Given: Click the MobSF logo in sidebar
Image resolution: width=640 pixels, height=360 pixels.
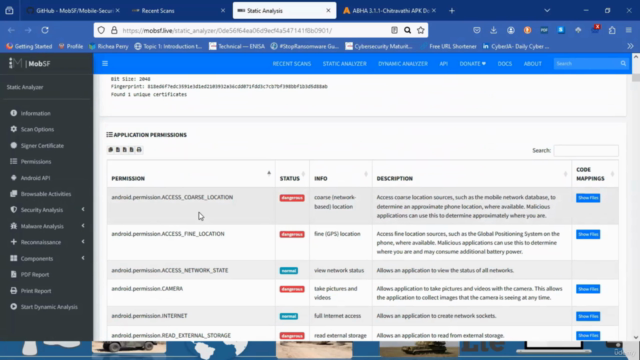Looking at the screenshot, I should click(29, 63).
